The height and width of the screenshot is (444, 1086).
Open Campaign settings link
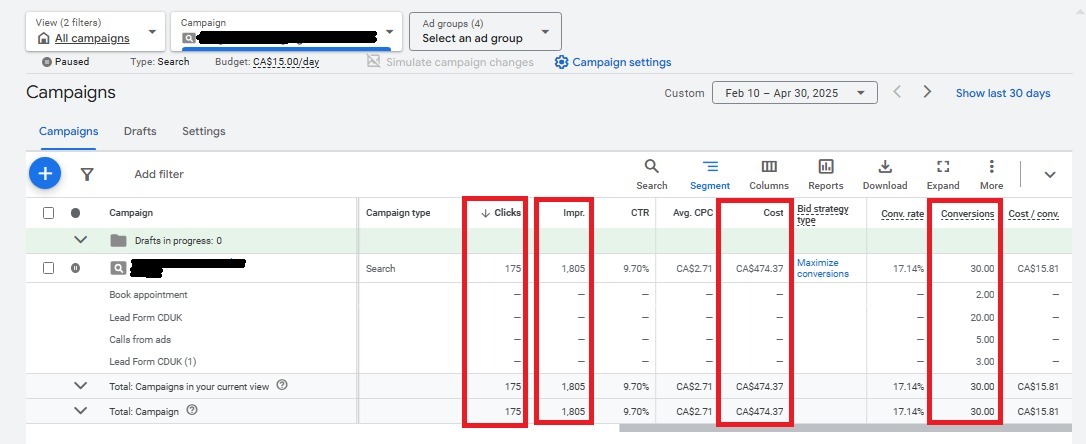tap(613, 62)
